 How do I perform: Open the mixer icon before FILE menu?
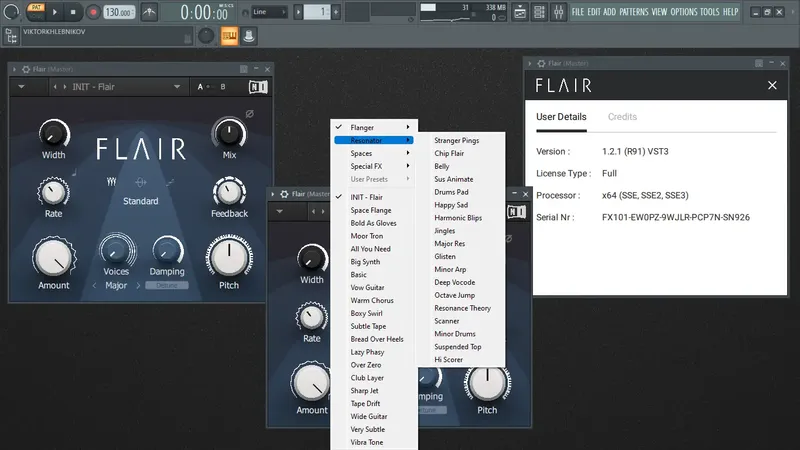559,12
